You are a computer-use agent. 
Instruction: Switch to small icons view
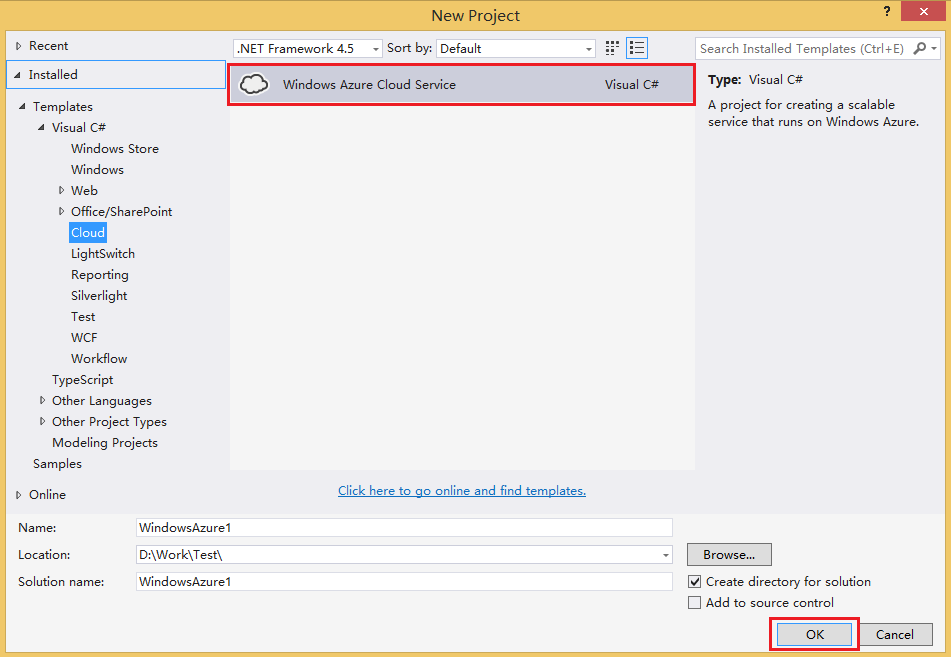pos(612,48)
